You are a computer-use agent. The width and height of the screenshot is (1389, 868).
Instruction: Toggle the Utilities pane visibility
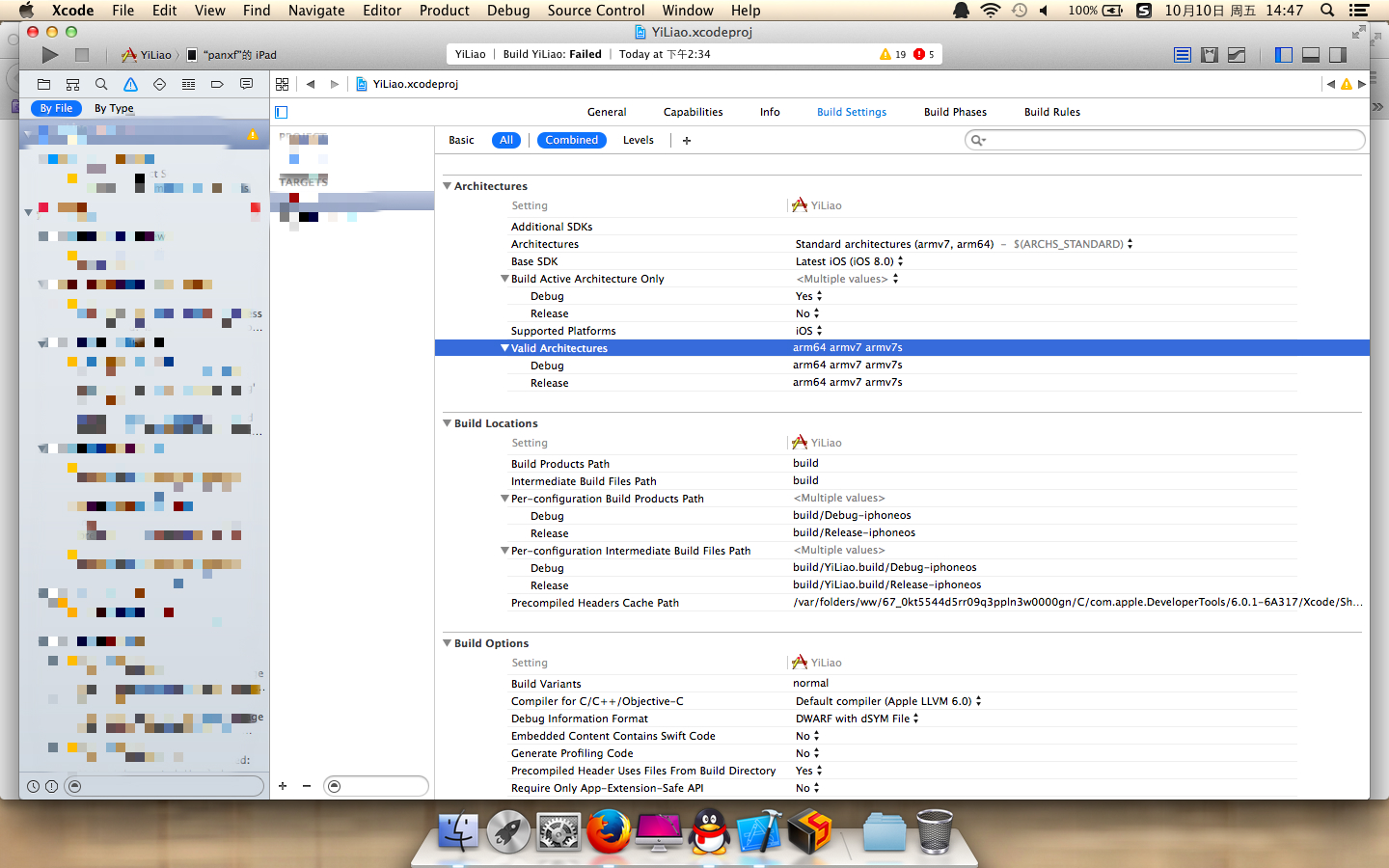(x=1337, y=55)
